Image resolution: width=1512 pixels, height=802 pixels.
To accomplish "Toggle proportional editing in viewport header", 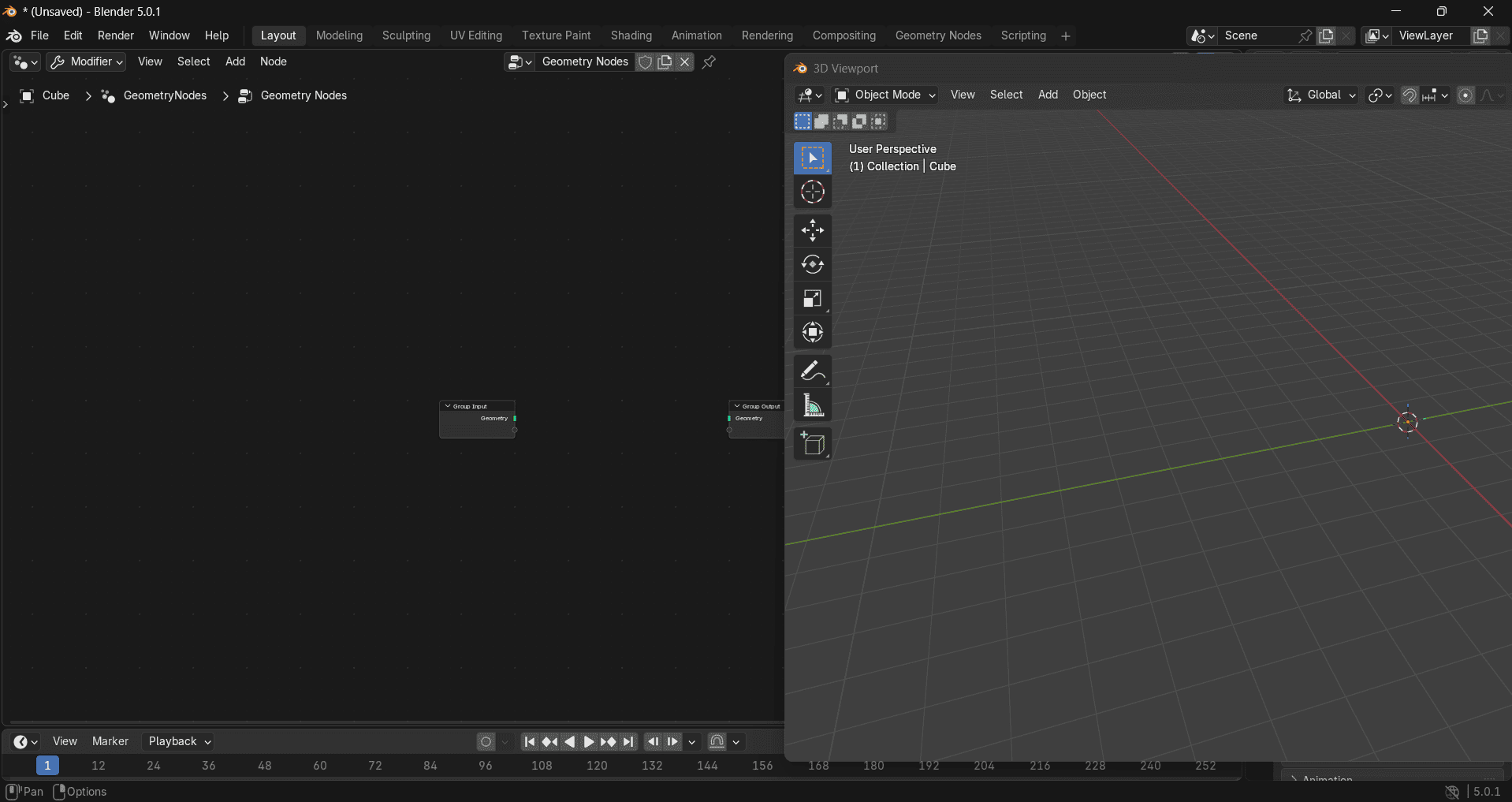I will pyautogui.click(x=1465, y=95).
